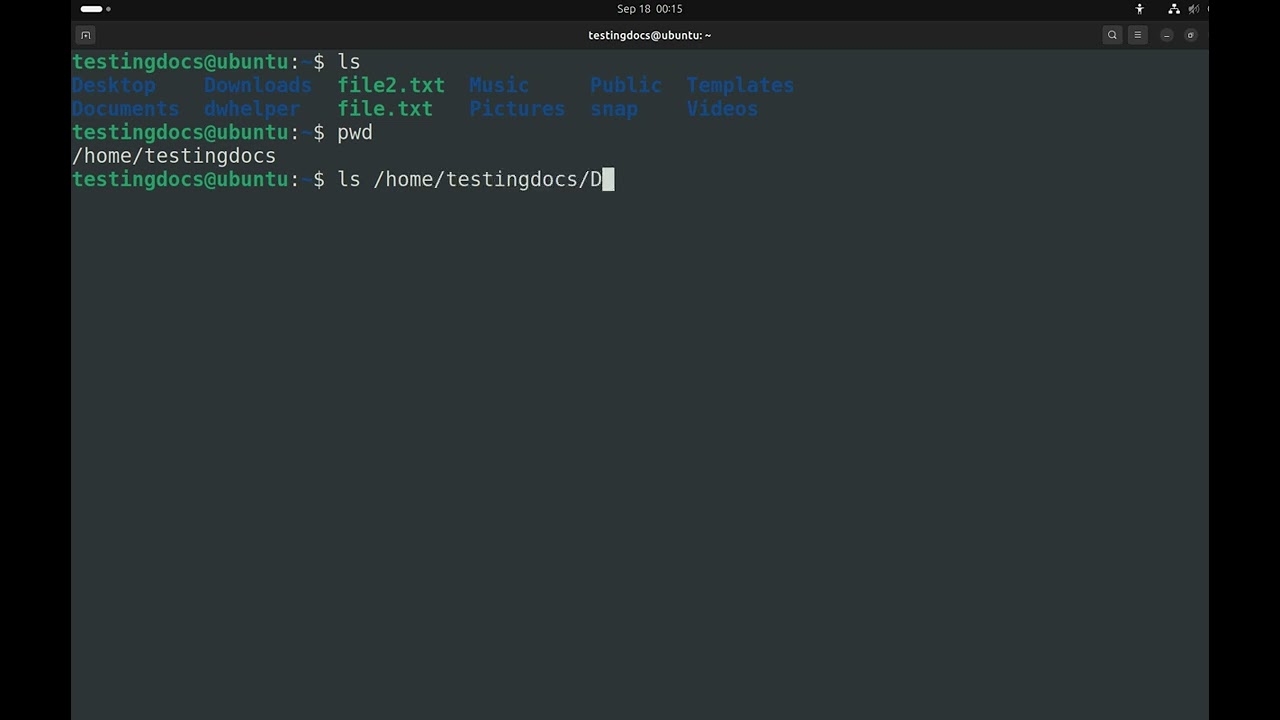Click the Downloads directory name
This screenshot has height=720, width=1280.
pyautogui.click(x=258, y=86)
